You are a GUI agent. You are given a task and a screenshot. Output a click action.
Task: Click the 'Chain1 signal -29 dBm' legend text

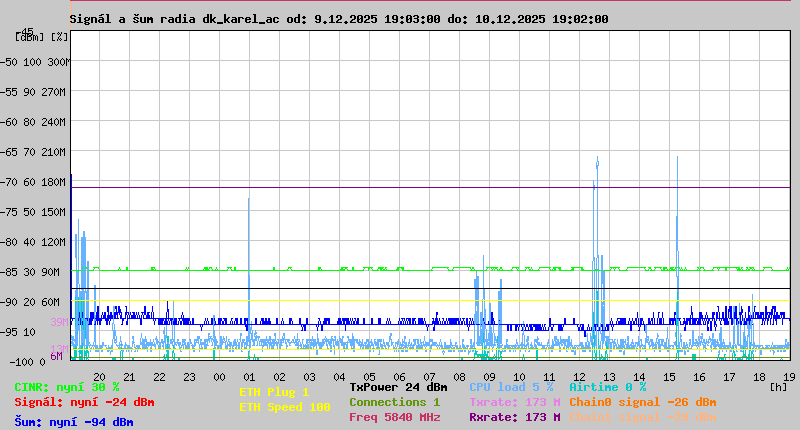click(642, 417)
